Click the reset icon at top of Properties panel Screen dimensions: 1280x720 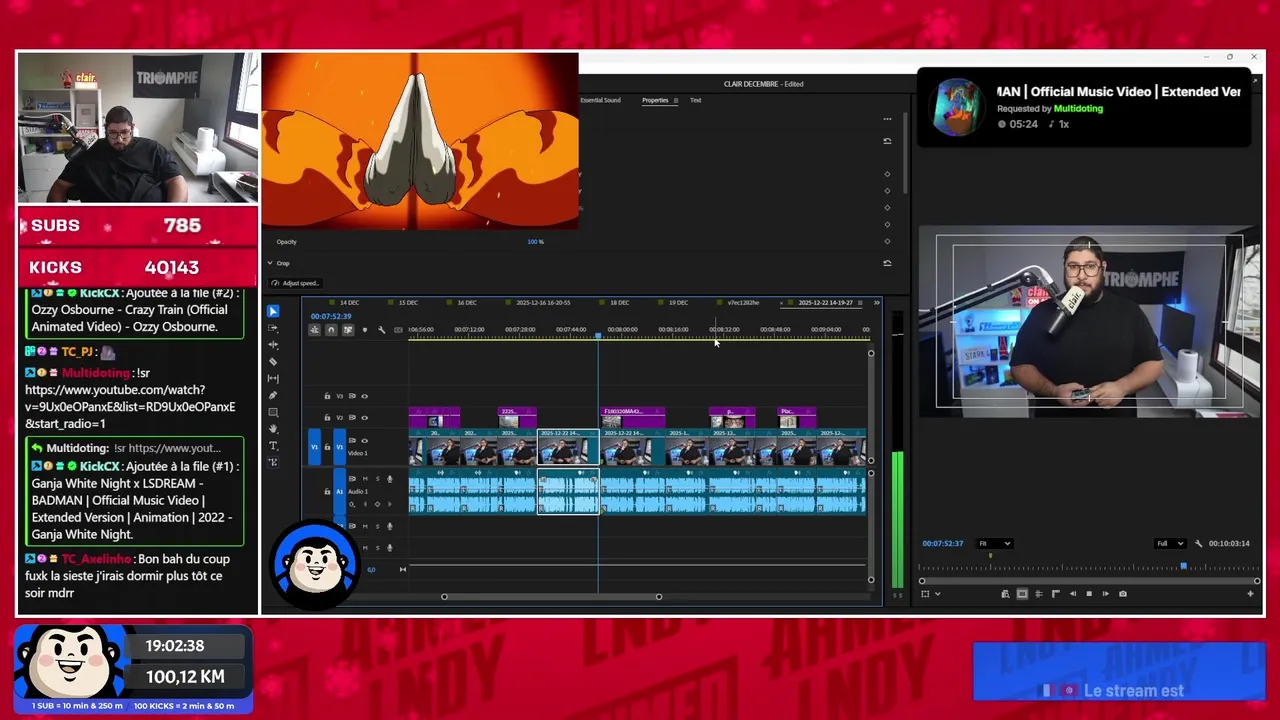[887, 141]
